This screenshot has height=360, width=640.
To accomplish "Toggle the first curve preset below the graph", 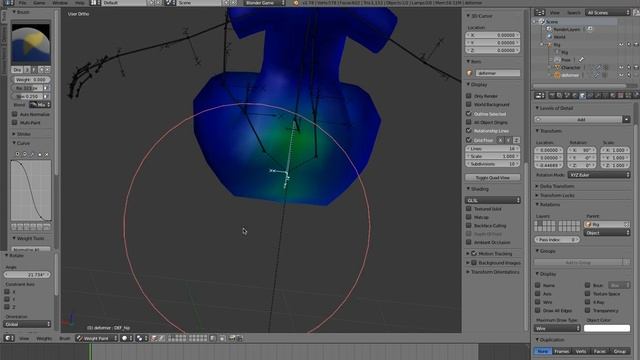I will pyautogui.click(x=14, y=227).
